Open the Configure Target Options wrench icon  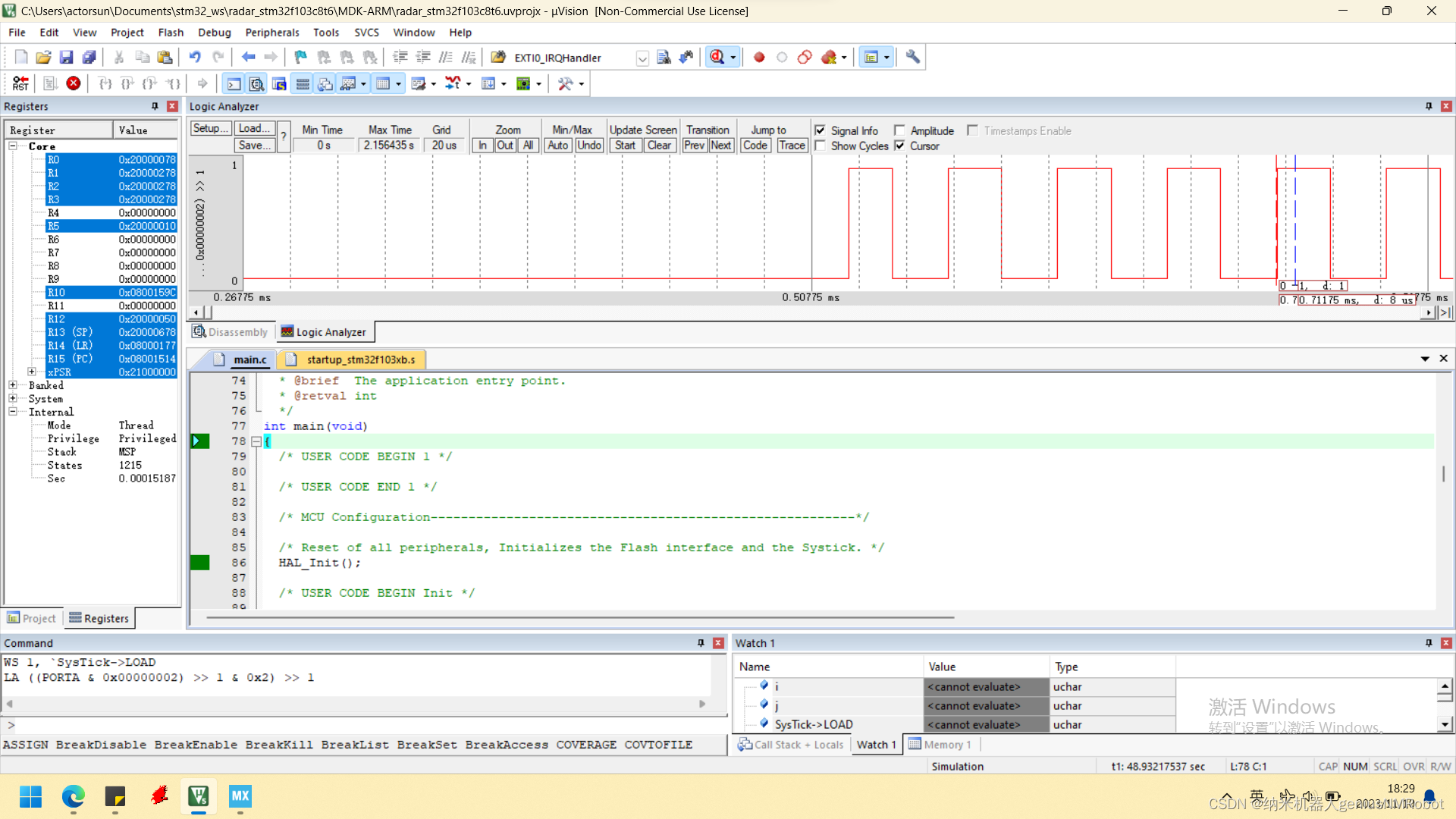[x=912, y=57]
